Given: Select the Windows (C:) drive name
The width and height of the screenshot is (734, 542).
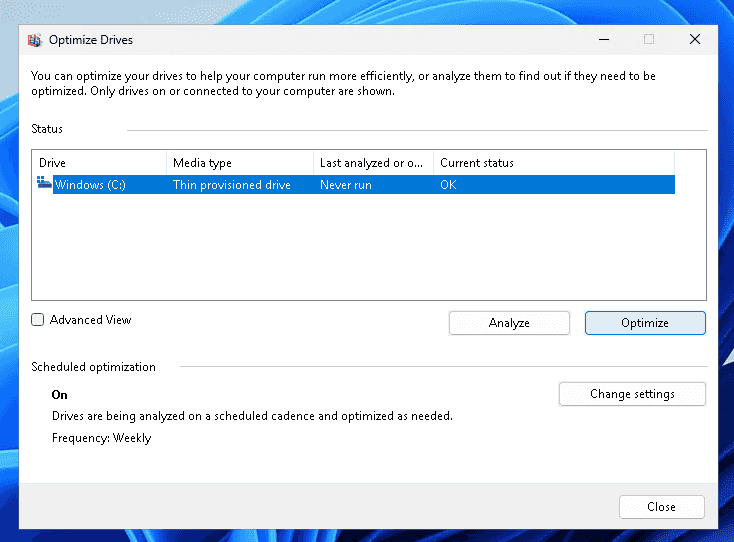Looking at the screenshot, I should click(x=90, y=185).
